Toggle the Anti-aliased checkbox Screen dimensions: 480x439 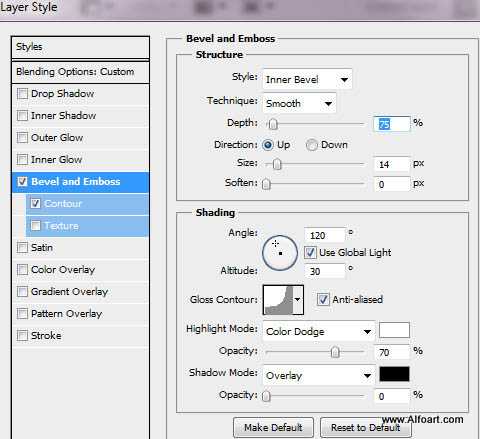(323, 299)
